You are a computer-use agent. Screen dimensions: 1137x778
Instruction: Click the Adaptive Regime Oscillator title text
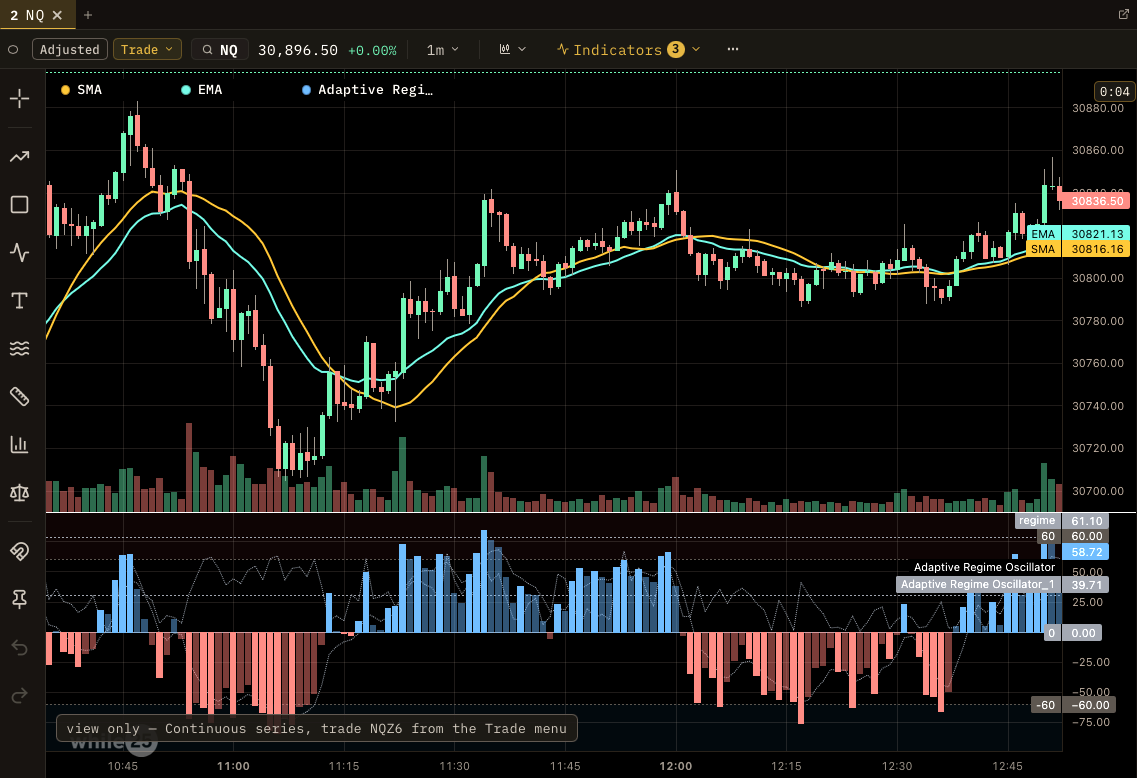(x=984, y=567)
